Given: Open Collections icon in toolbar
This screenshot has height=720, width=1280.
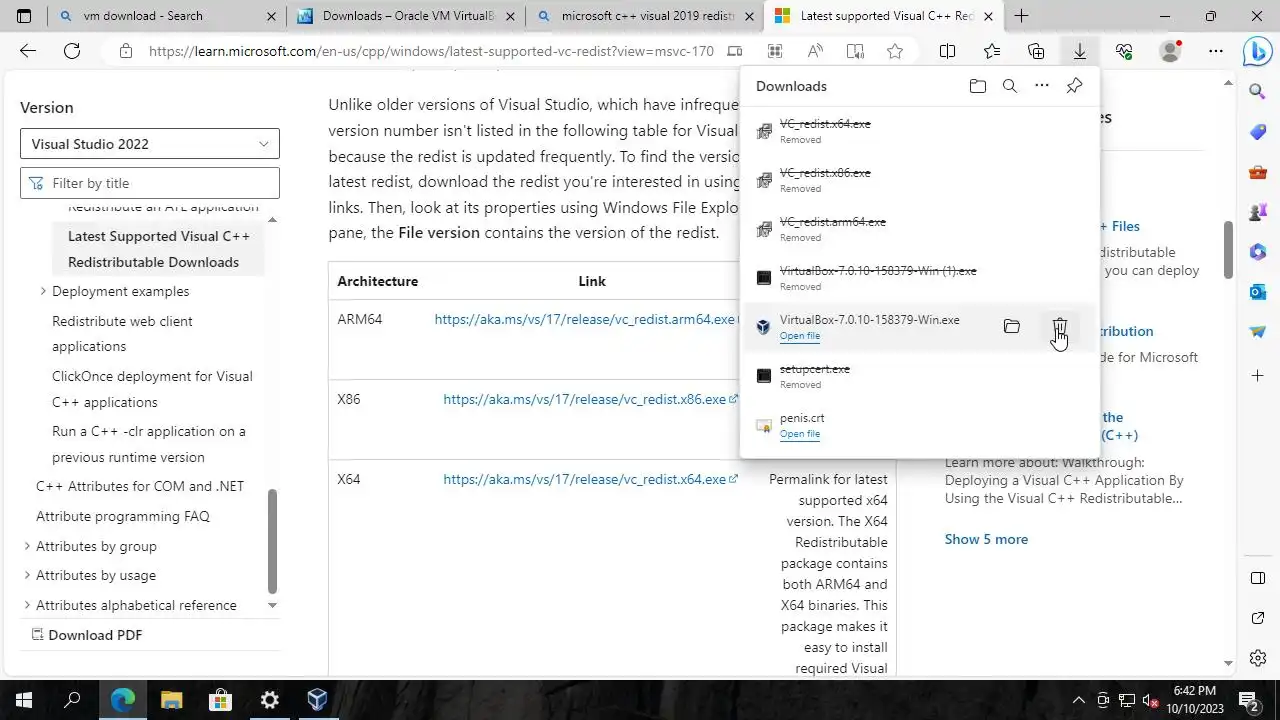Looking at the screenshot, I should (1036, 51).
